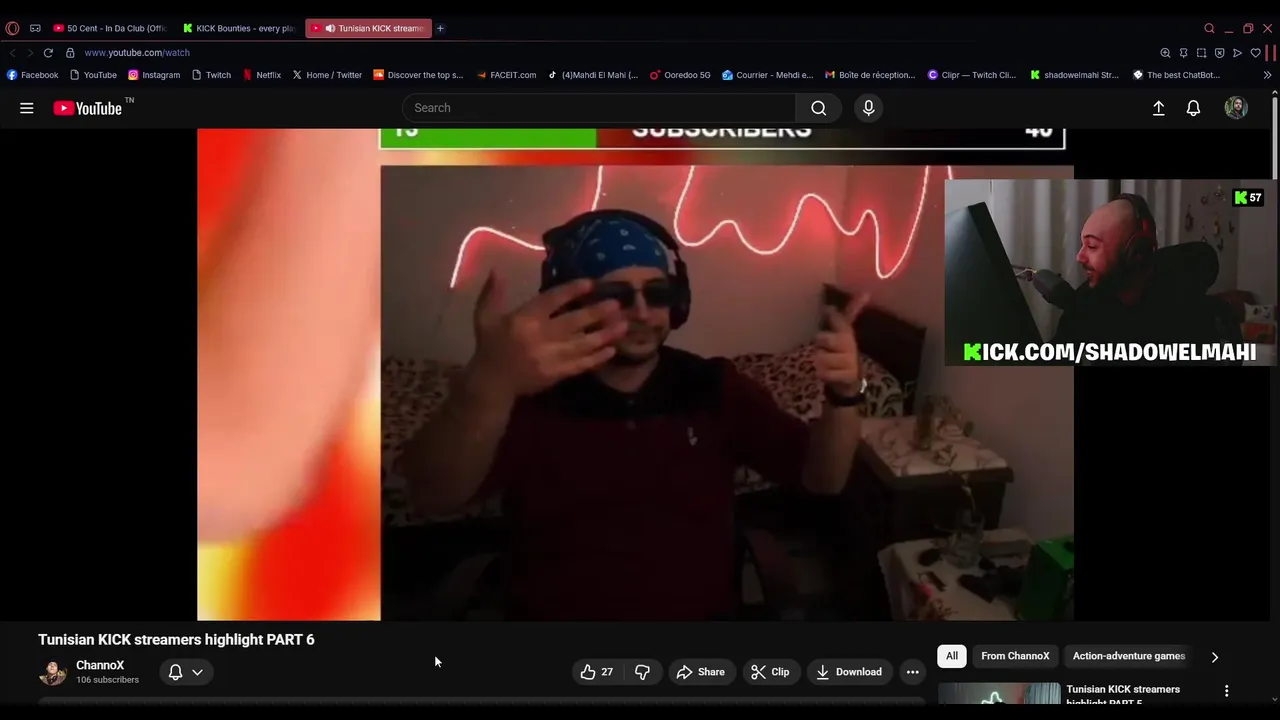Open the Netflix bookmark

pos(262,75)
